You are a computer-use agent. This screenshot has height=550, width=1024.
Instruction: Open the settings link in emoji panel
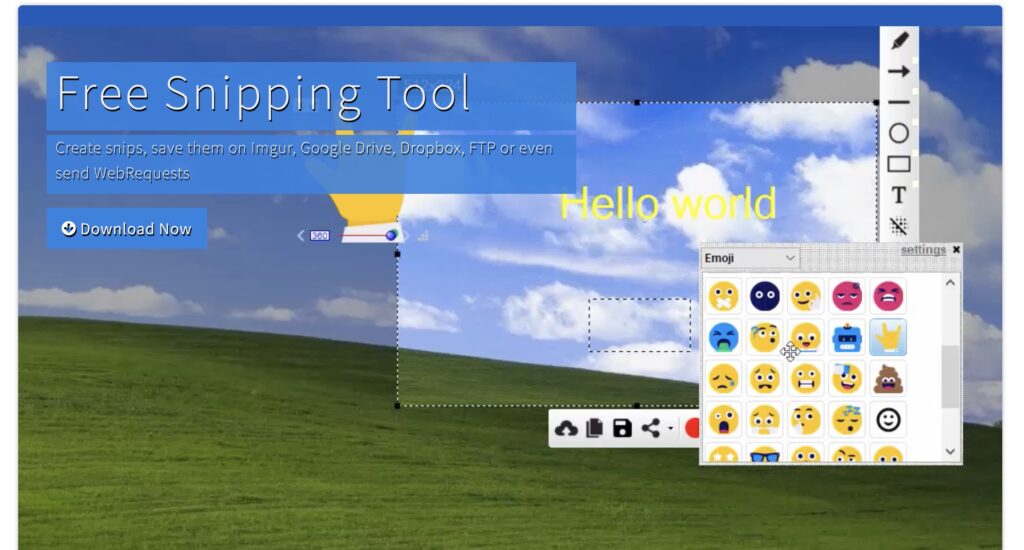pyautogui.click(x=923, y=250)
